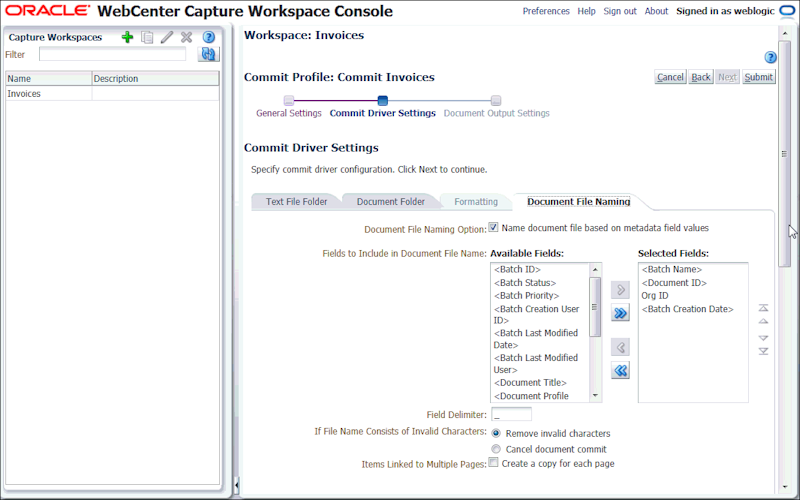Click General Settings train step marker
Viewport: 800px width, 500px height.
(x=289, y=101)
